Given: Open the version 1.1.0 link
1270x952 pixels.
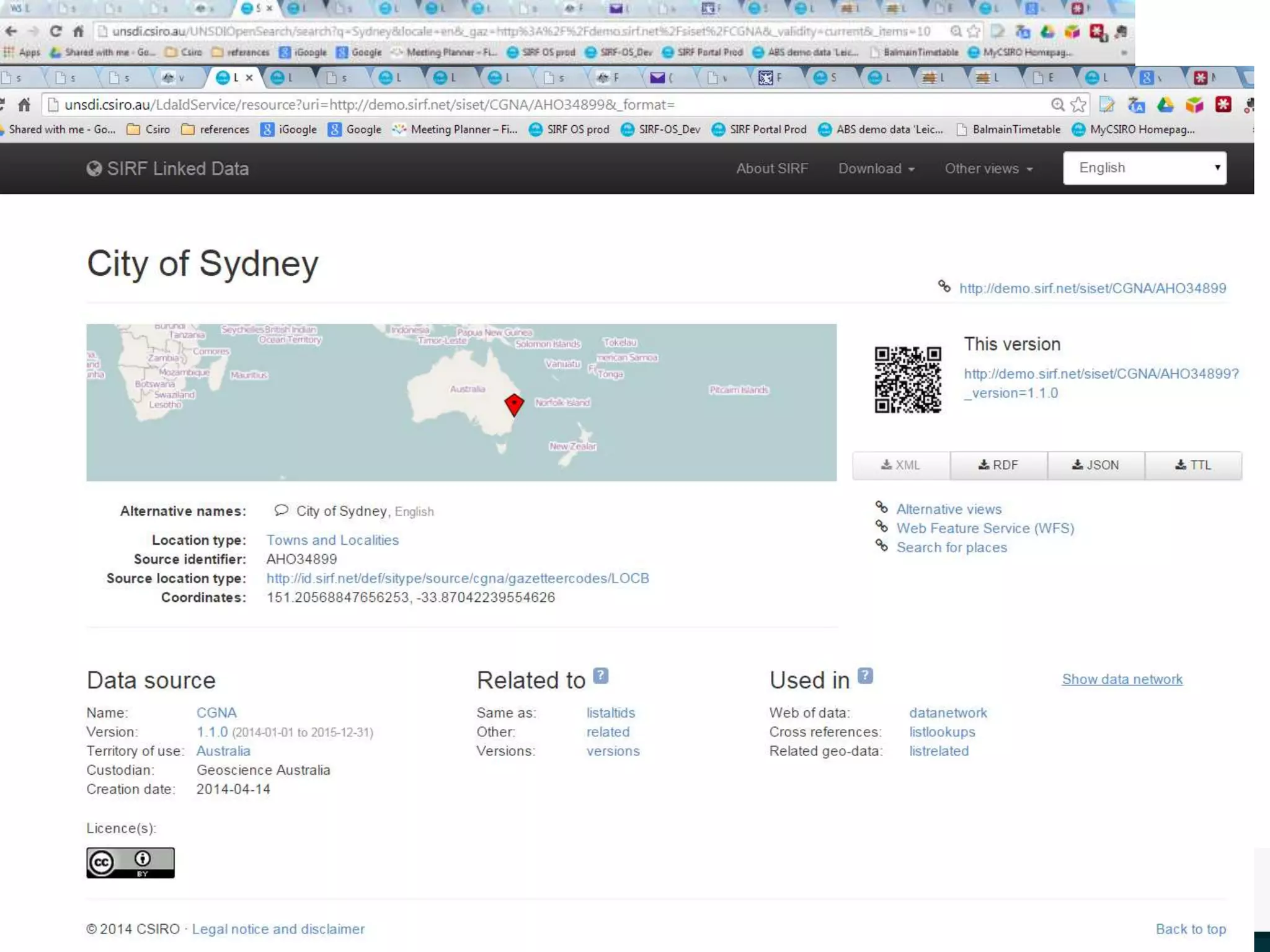Looking at the screenshot, I should pos(212,733).
